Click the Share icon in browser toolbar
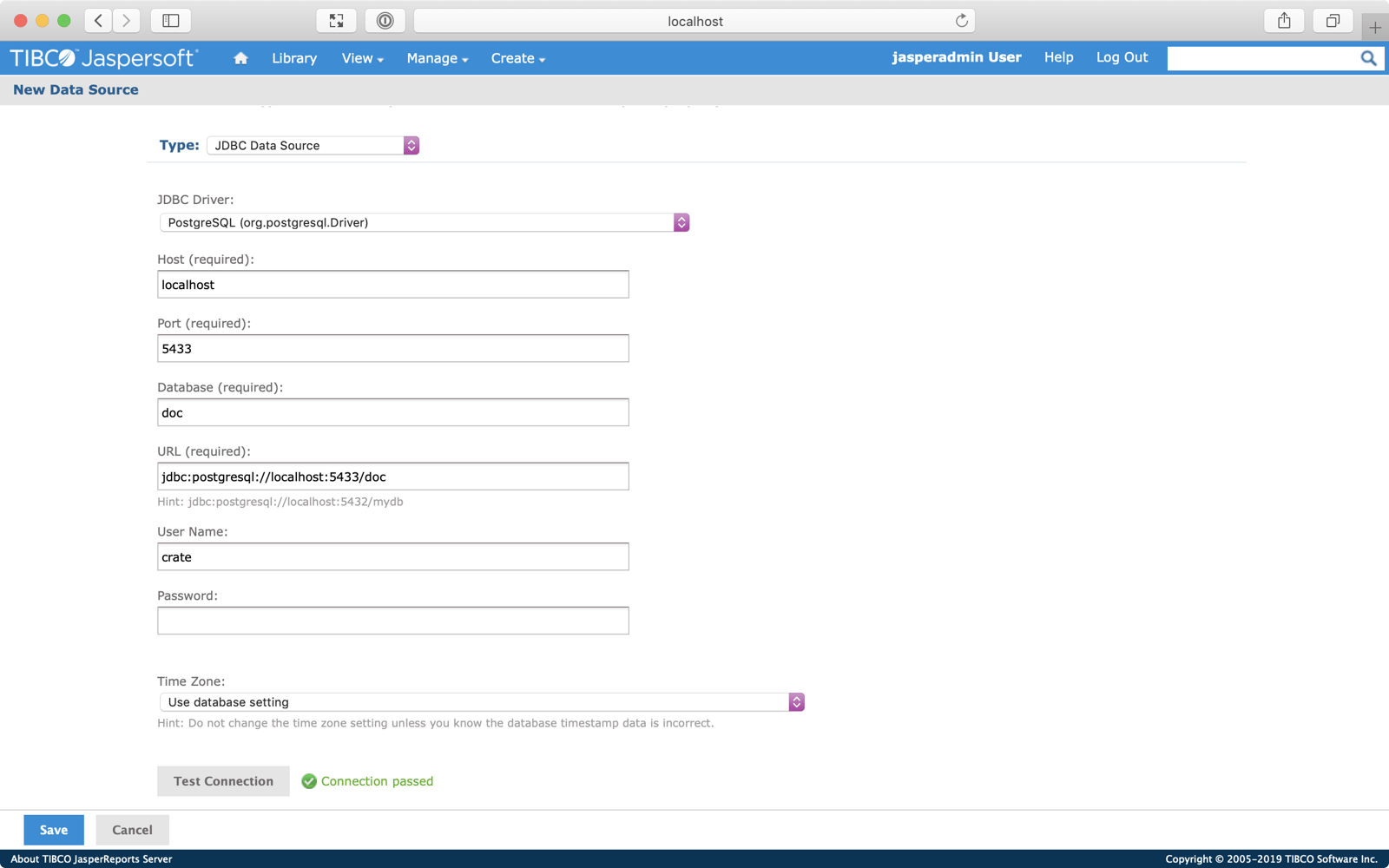 (x=1284, y=21)
